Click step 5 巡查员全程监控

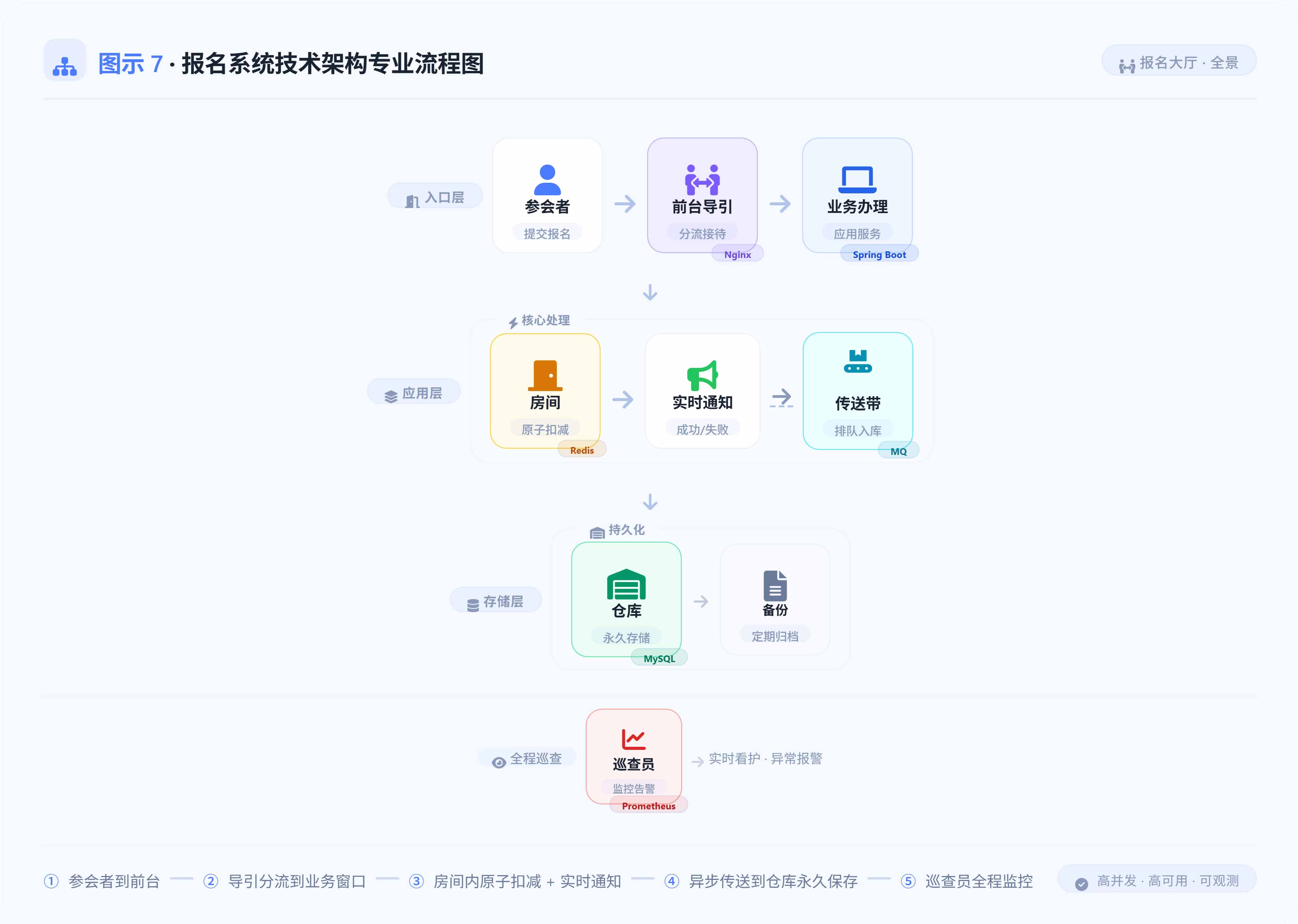967,881
